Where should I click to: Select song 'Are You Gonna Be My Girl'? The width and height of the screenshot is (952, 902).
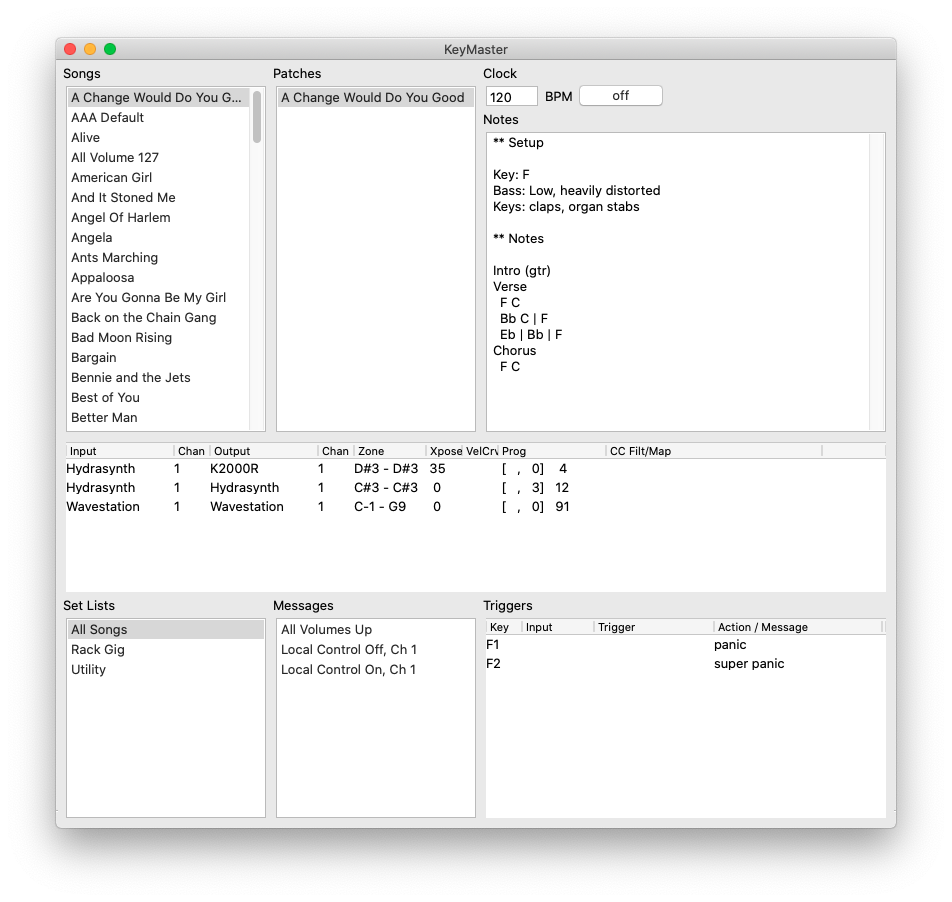click(158, 298)
